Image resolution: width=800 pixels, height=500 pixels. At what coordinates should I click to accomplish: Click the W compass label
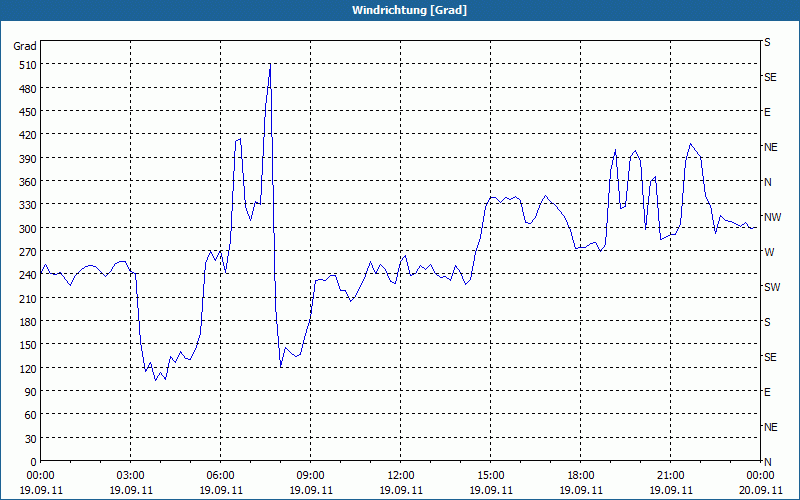pos(769,252)
